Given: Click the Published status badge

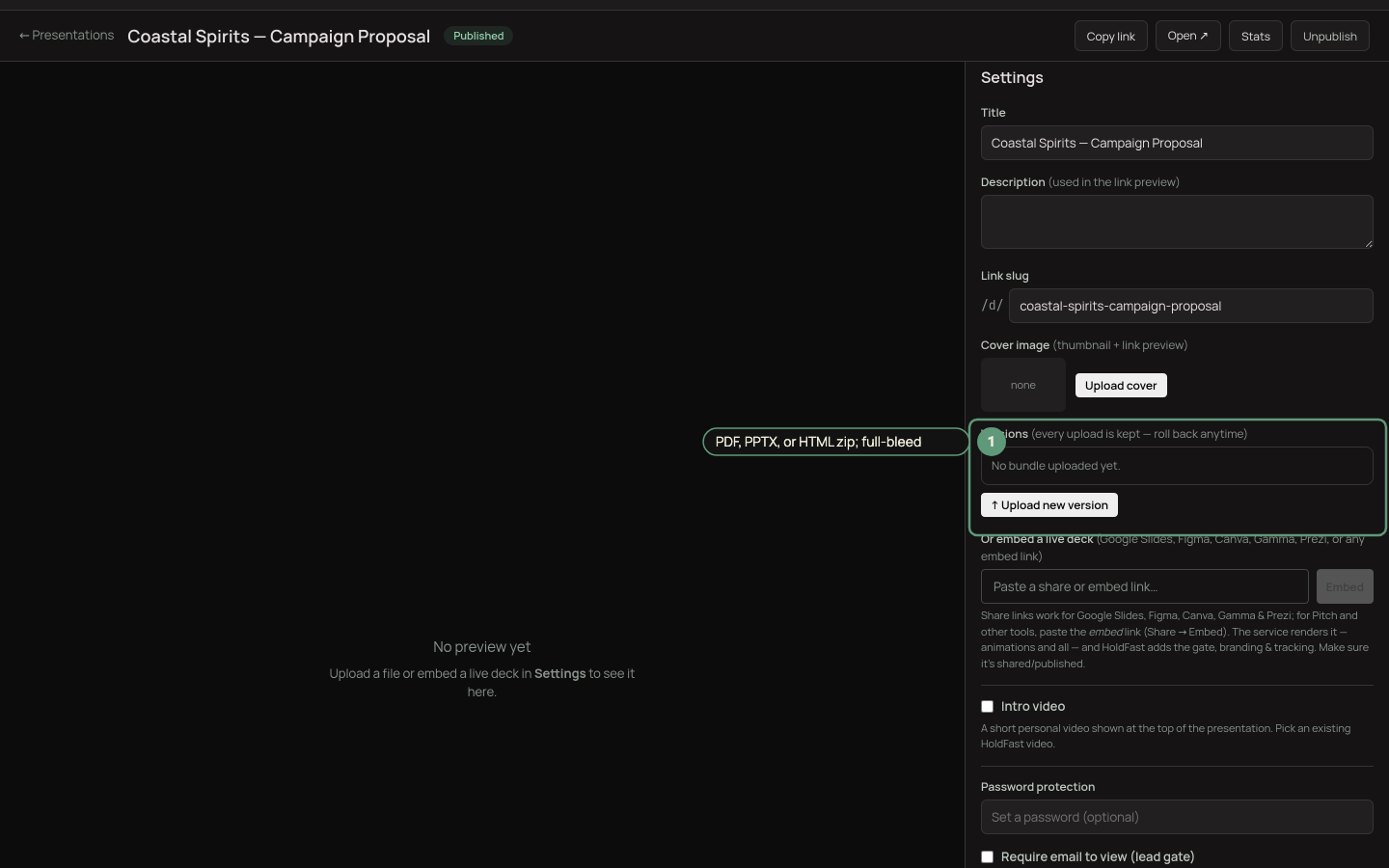Looking at the screenshot, I should [x=478, y=36].
